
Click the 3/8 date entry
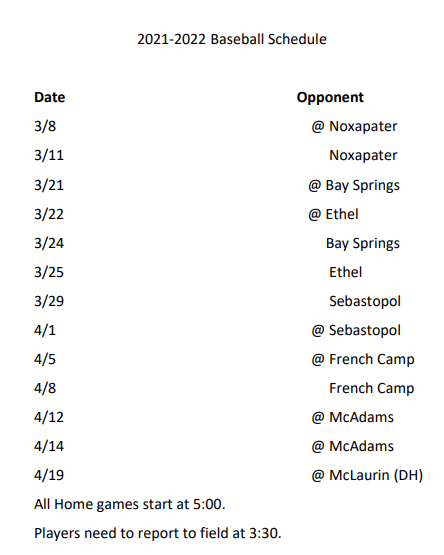[x=45, y=126]
